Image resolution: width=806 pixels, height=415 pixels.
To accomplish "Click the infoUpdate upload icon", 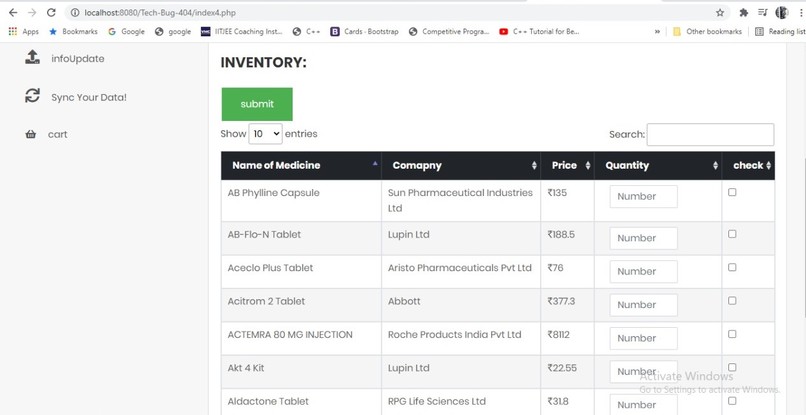I will click(32, 57).
